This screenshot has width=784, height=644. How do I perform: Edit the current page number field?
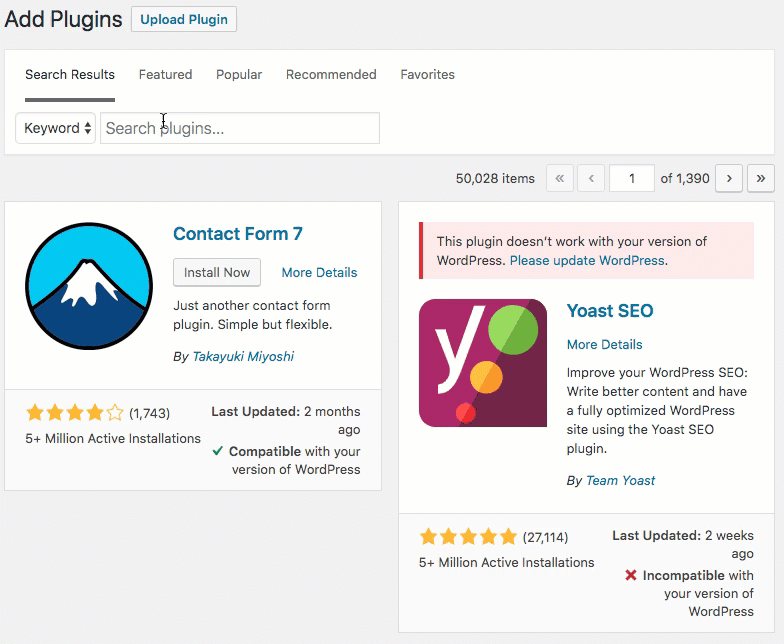coord(632,178)
